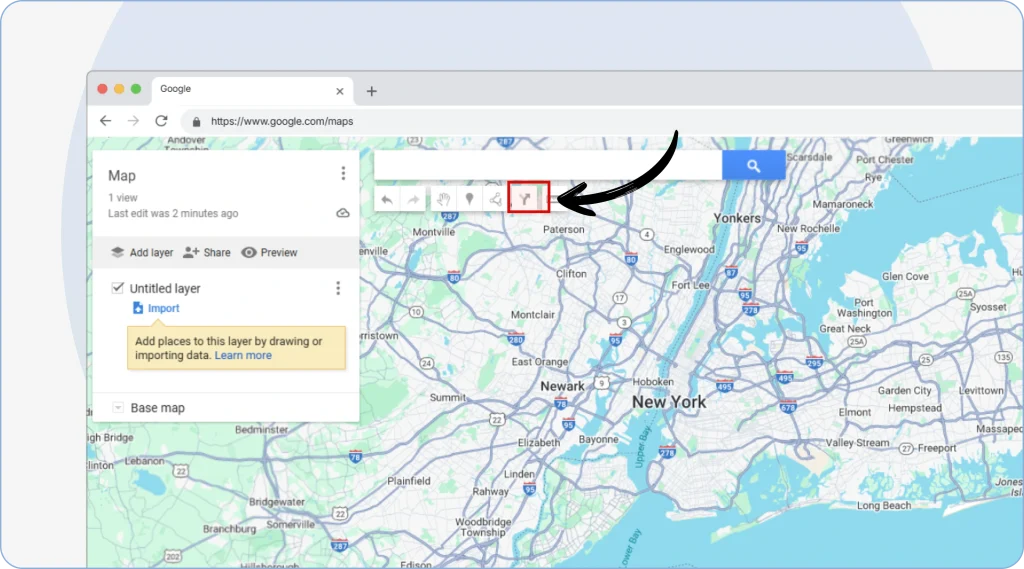The height and width of the screenshot is (569, 1024).
Task: Click the Garden City map label
Action: (904, 391)
